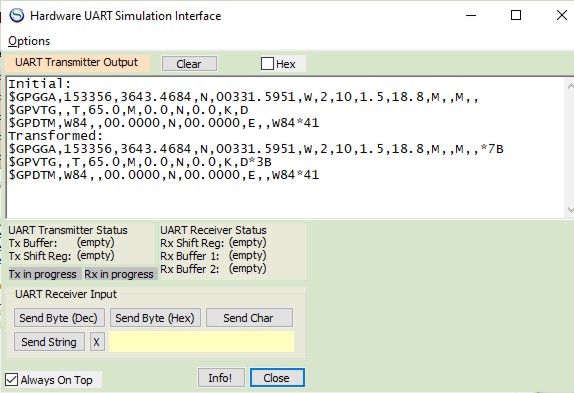This screenshot has height=393, width=574.
Task: Open the Options menu
Action: tap(29, 41)
